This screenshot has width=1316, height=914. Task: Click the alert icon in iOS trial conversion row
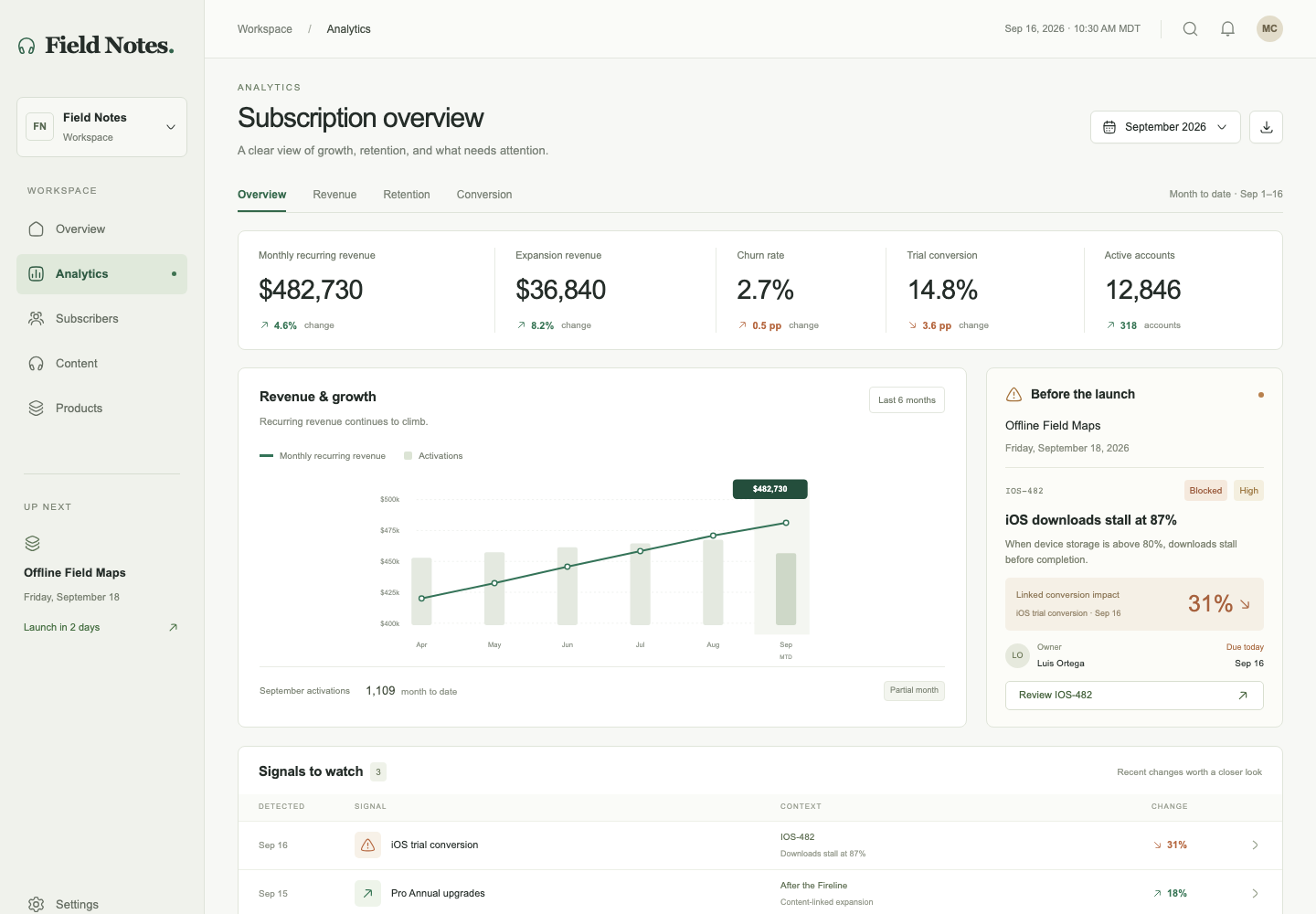point(367,845)
